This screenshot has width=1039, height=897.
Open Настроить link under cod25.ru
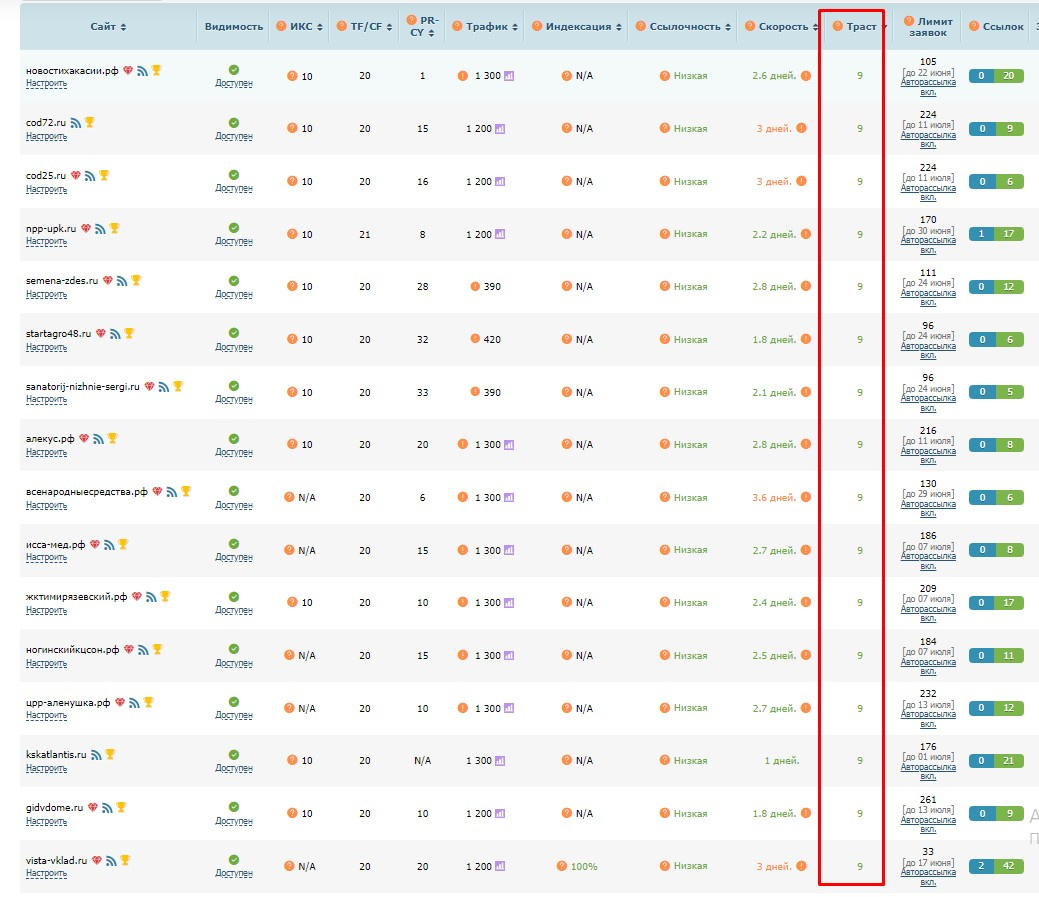(x=46, y=189)
